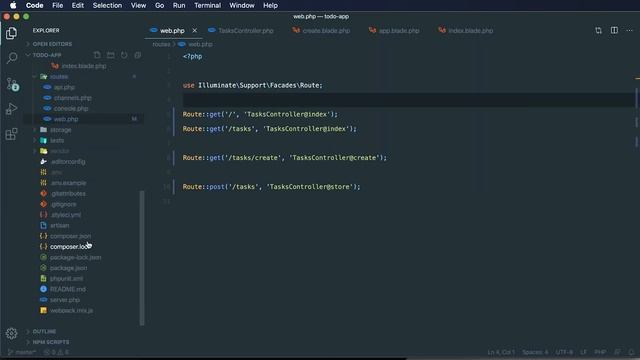Change end of line sequence LF

pyautogui.click(x=583, y=352)
